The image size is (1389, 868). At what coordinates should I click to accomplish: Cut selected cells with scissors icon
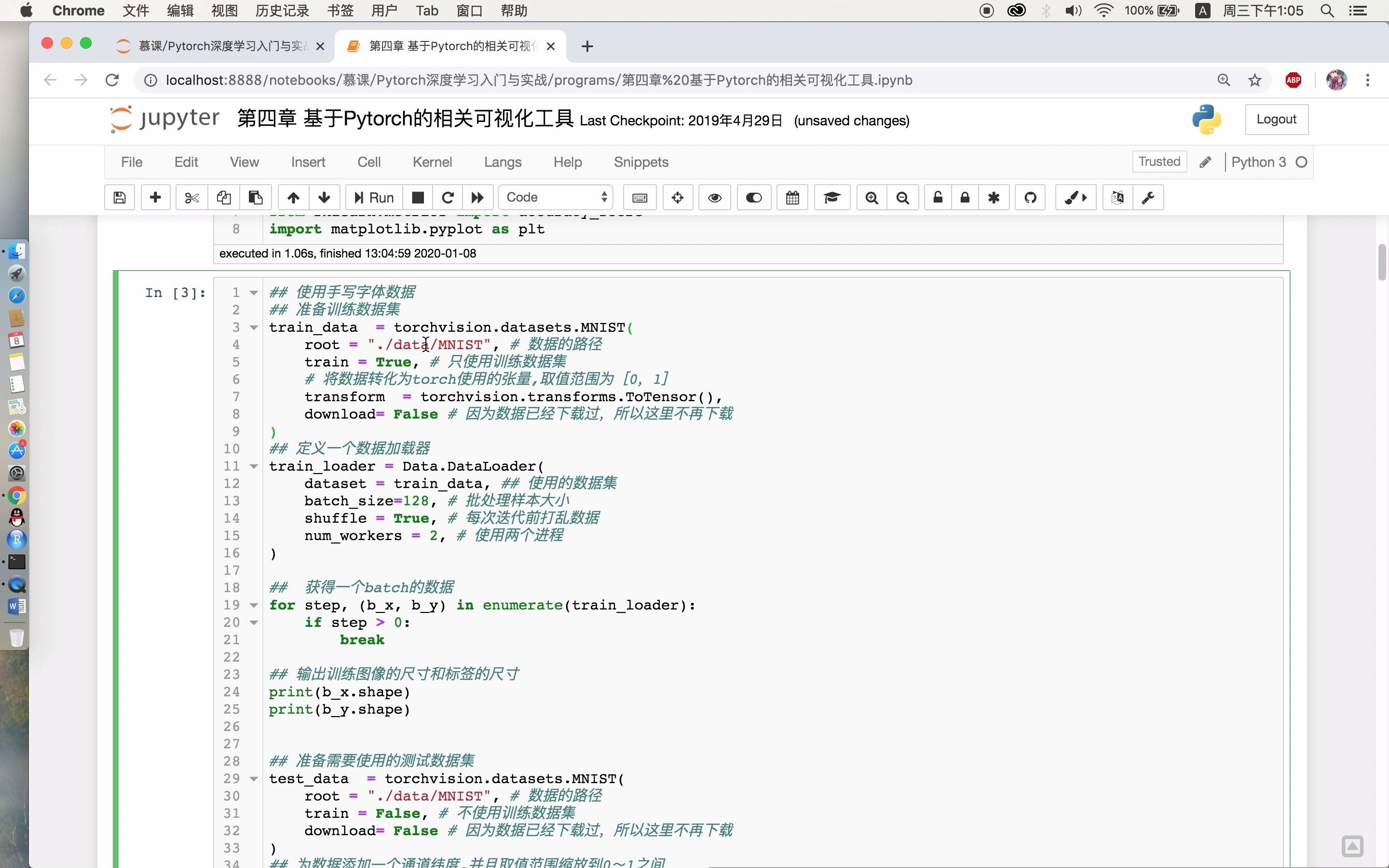tap(191, 198)
